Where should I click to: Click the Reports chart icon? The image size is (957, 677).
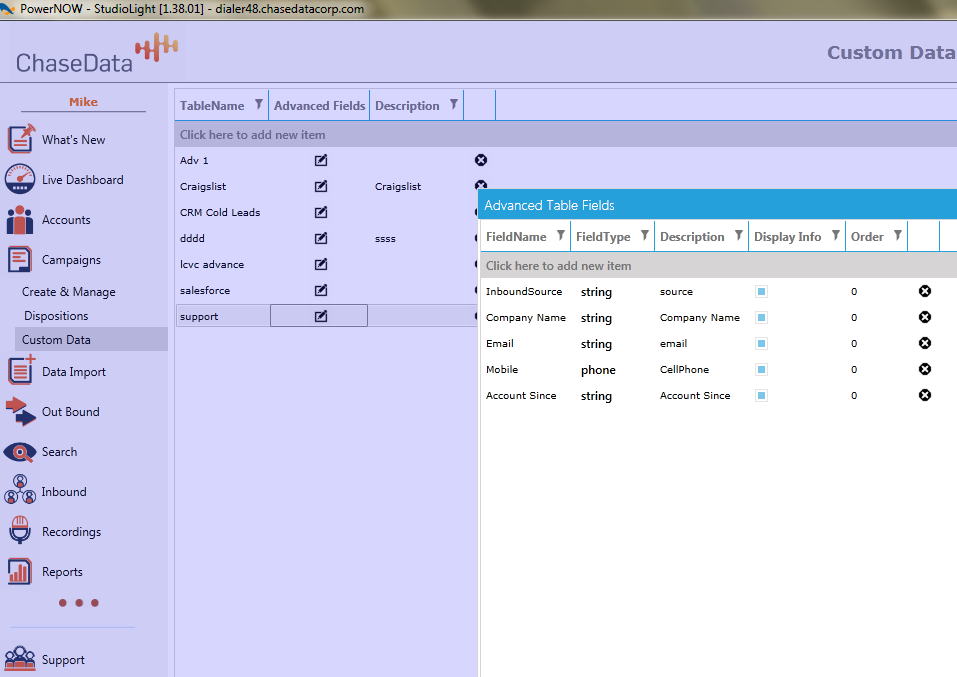(x=20, y=572)
